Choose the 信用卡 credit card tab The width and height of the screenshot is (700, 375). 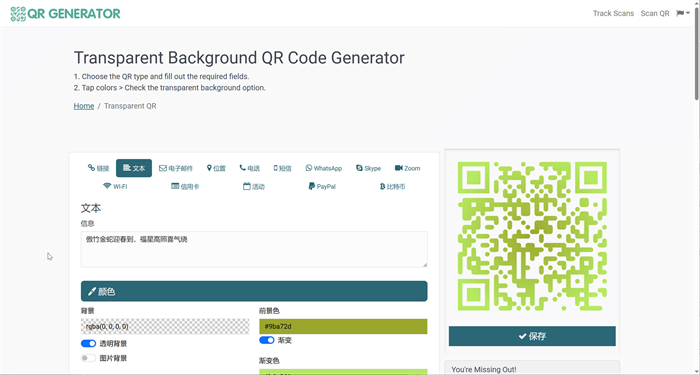click(185, 186)
